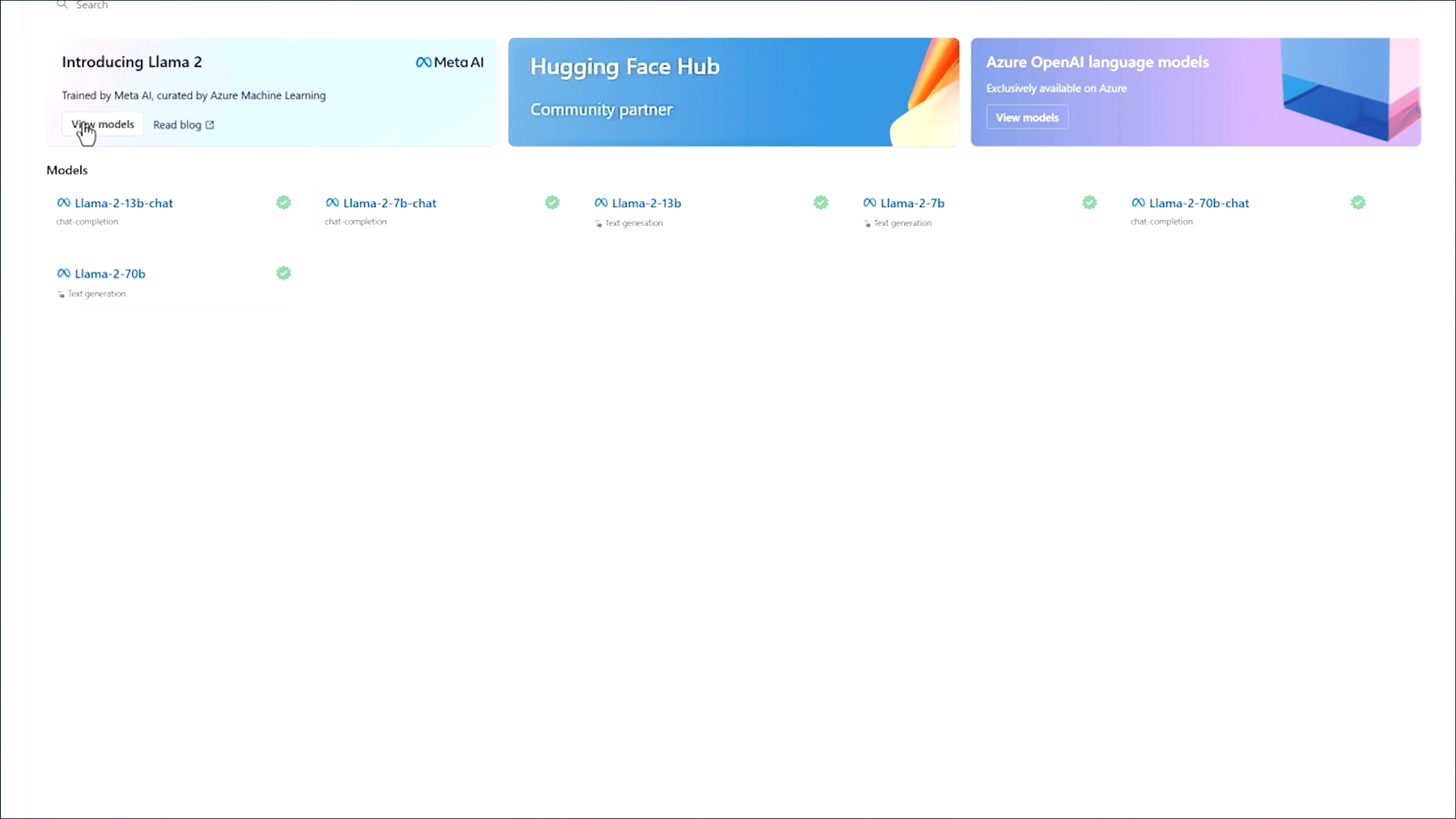Click the Meta logo icon next to Llama-2-70b
Screen dimensions: 1456x819
tap(64, 273)
